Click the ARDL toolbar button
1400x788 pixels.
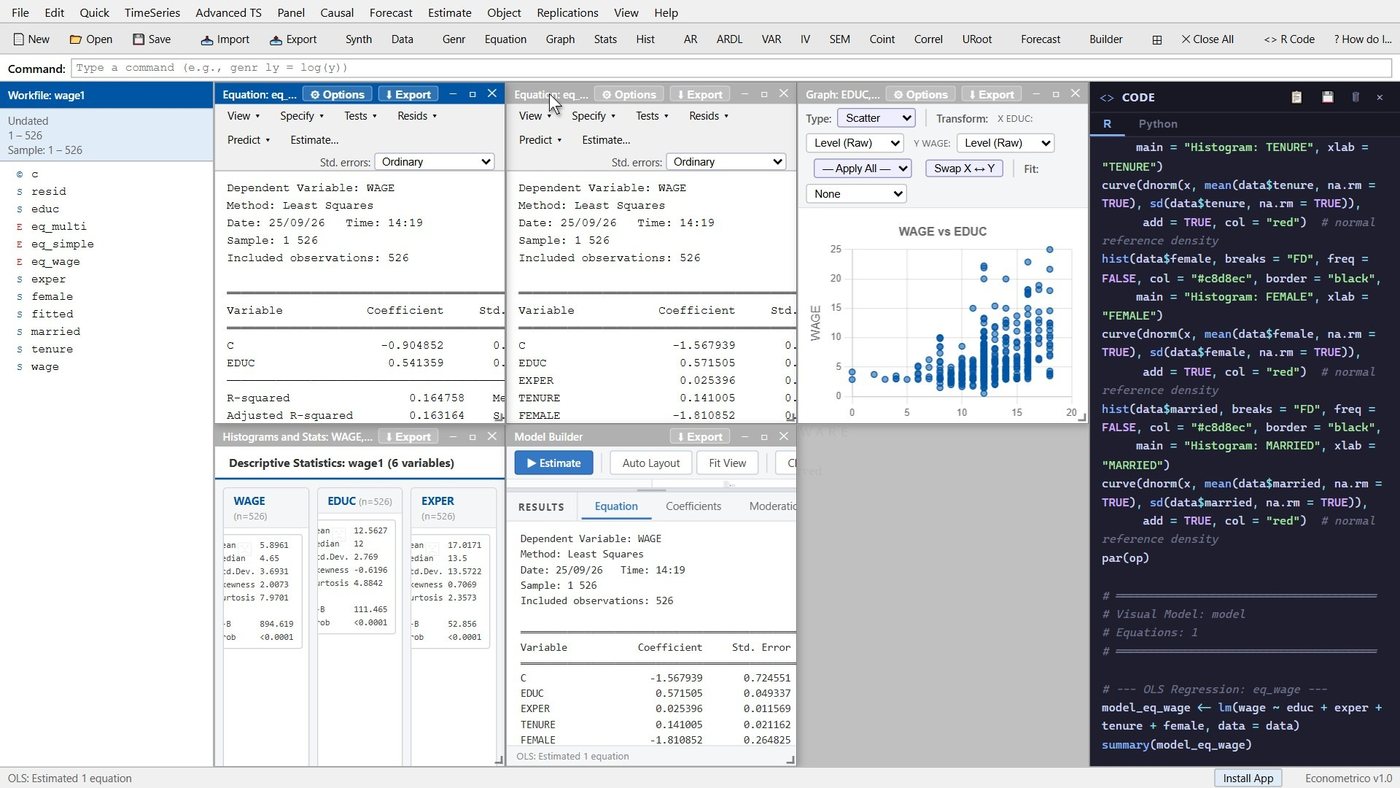[729, 39]
